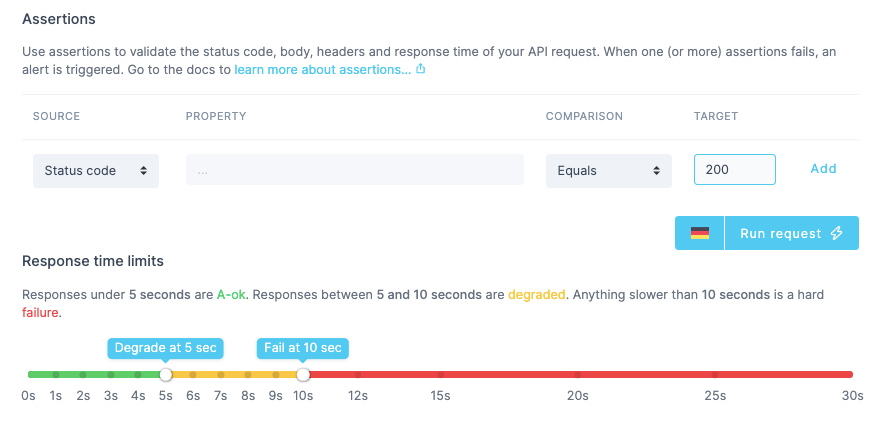Open the Status code source dropdown
Screen dimensions: 882x433
(95, 170)
